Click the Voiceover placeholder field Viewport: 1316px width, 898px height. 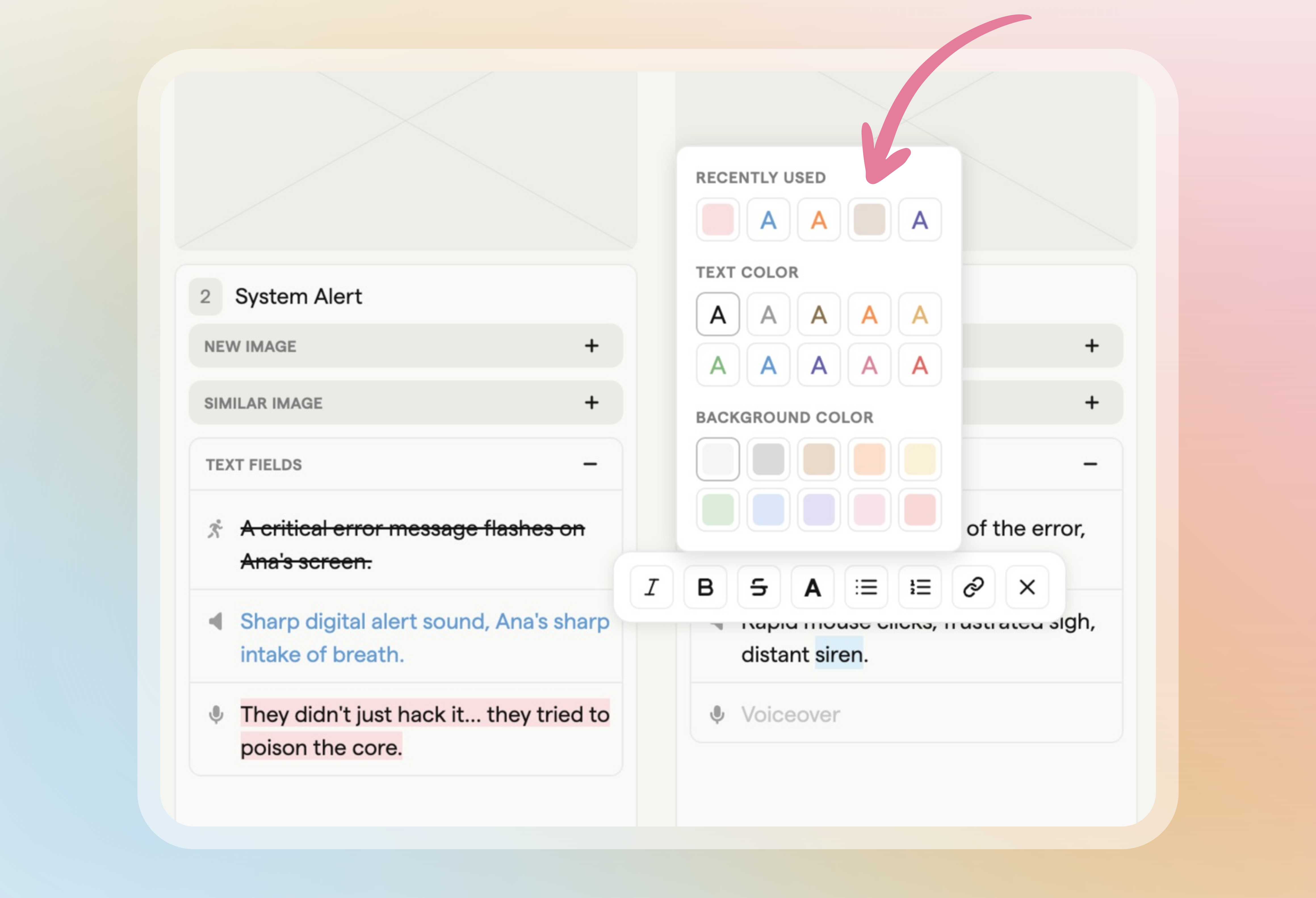click(906, 714)
